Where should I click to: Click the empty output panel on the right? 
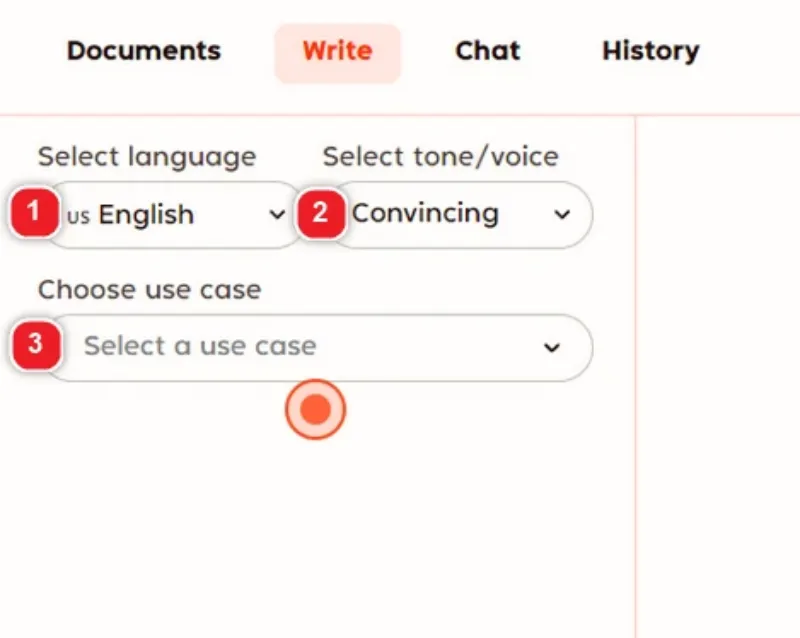tap(718, 377)
